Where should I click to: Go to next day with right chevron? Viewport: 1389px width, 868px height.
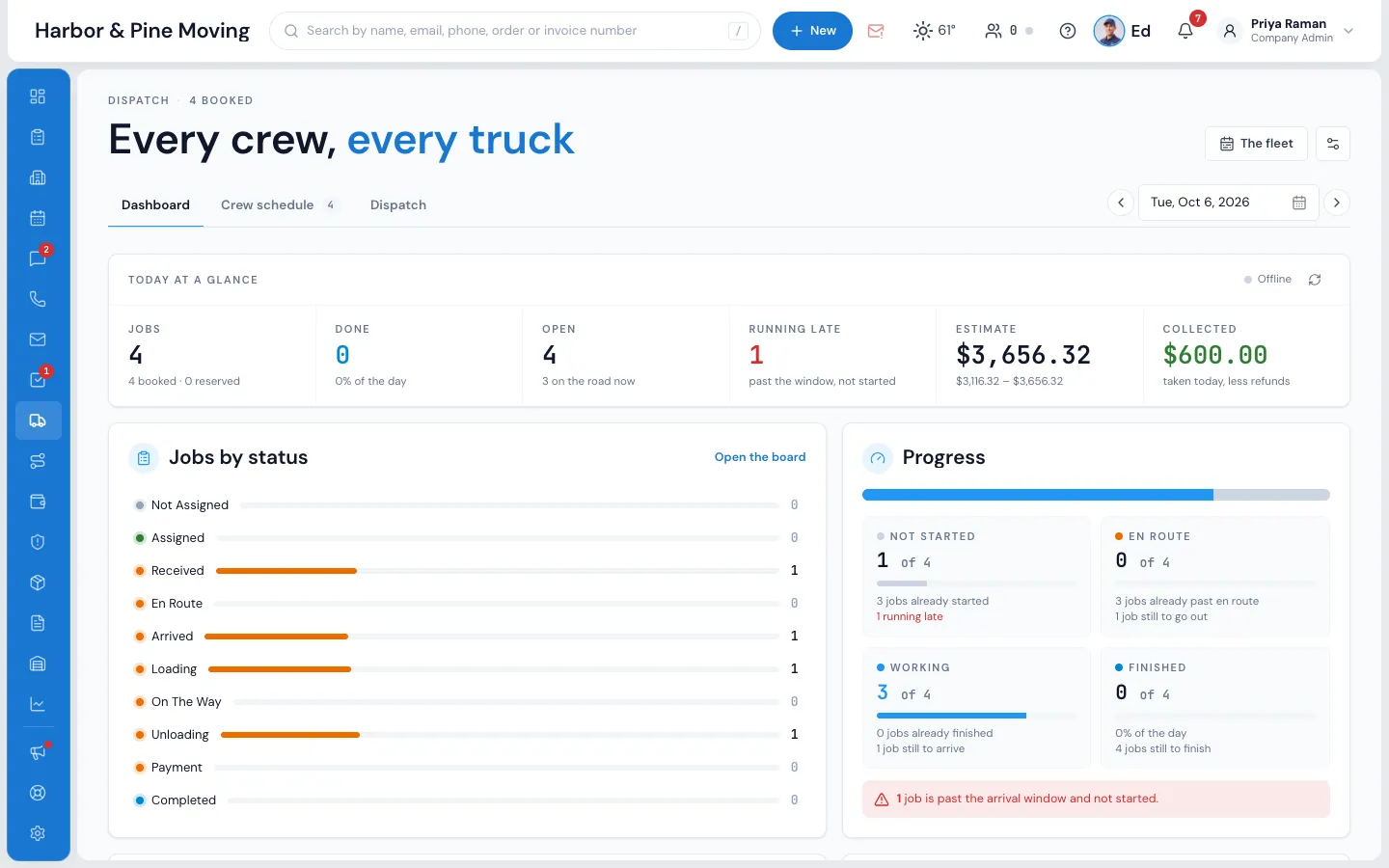point(1337,203)
